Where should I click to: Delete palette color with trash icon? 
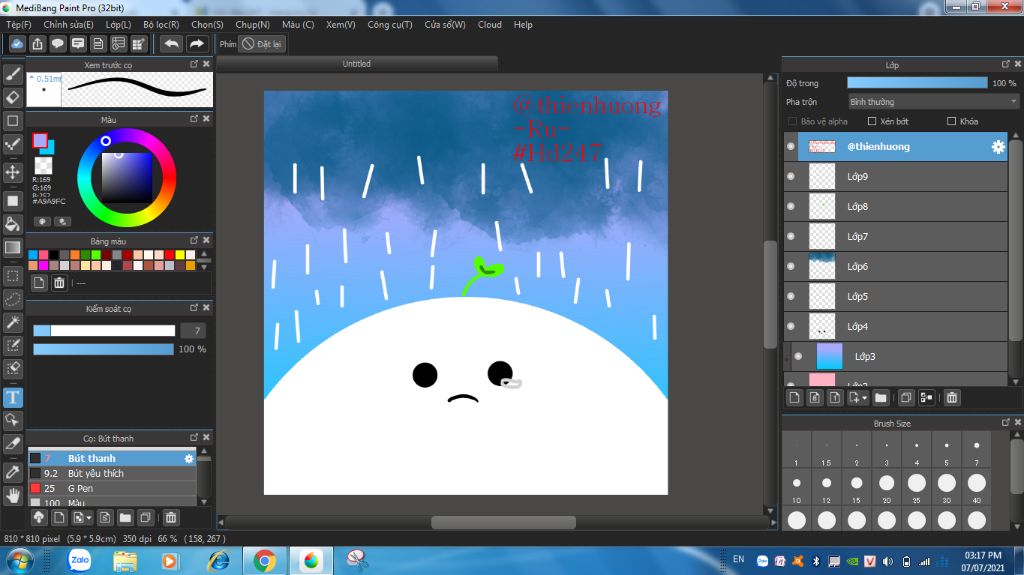click(x=59, y=282)
